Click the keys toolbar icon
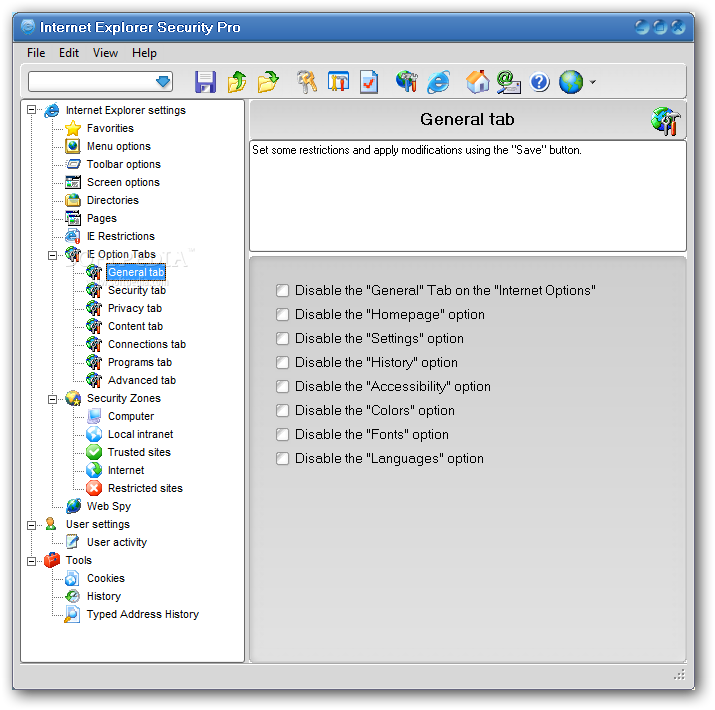 tap(307, 83)
